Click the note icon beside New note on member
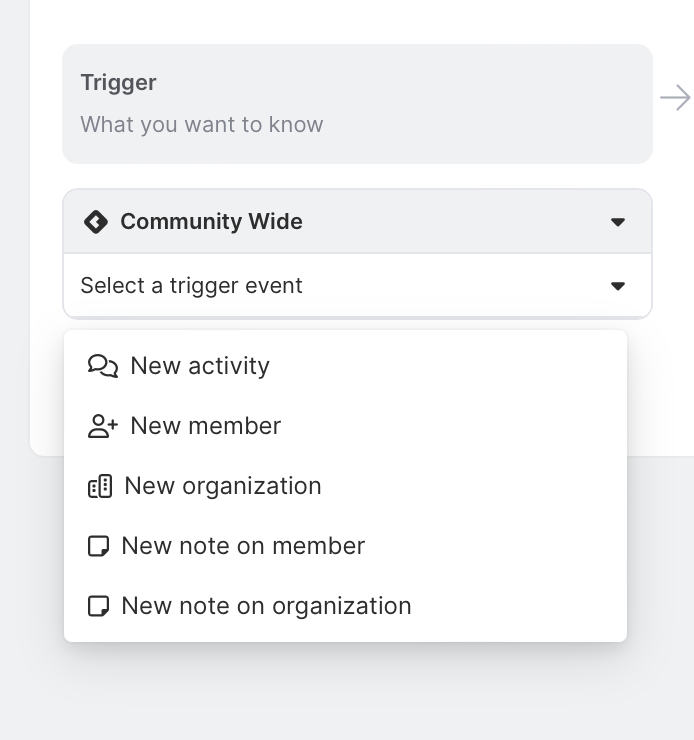 pos(98,546)
